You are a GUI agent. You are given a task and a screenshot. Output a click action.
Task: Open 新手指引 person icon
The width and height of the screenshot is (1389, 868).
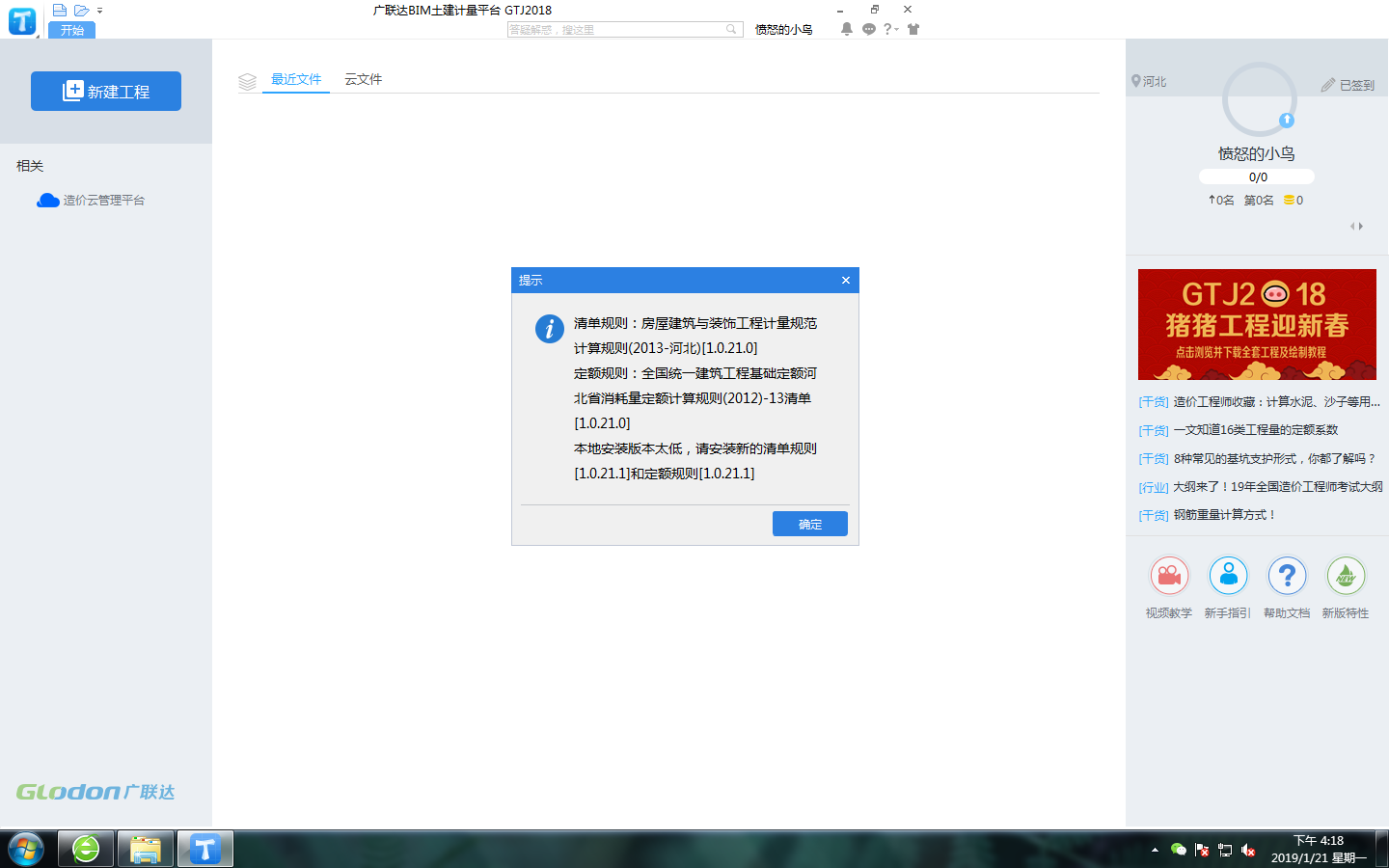point(1228,576)
